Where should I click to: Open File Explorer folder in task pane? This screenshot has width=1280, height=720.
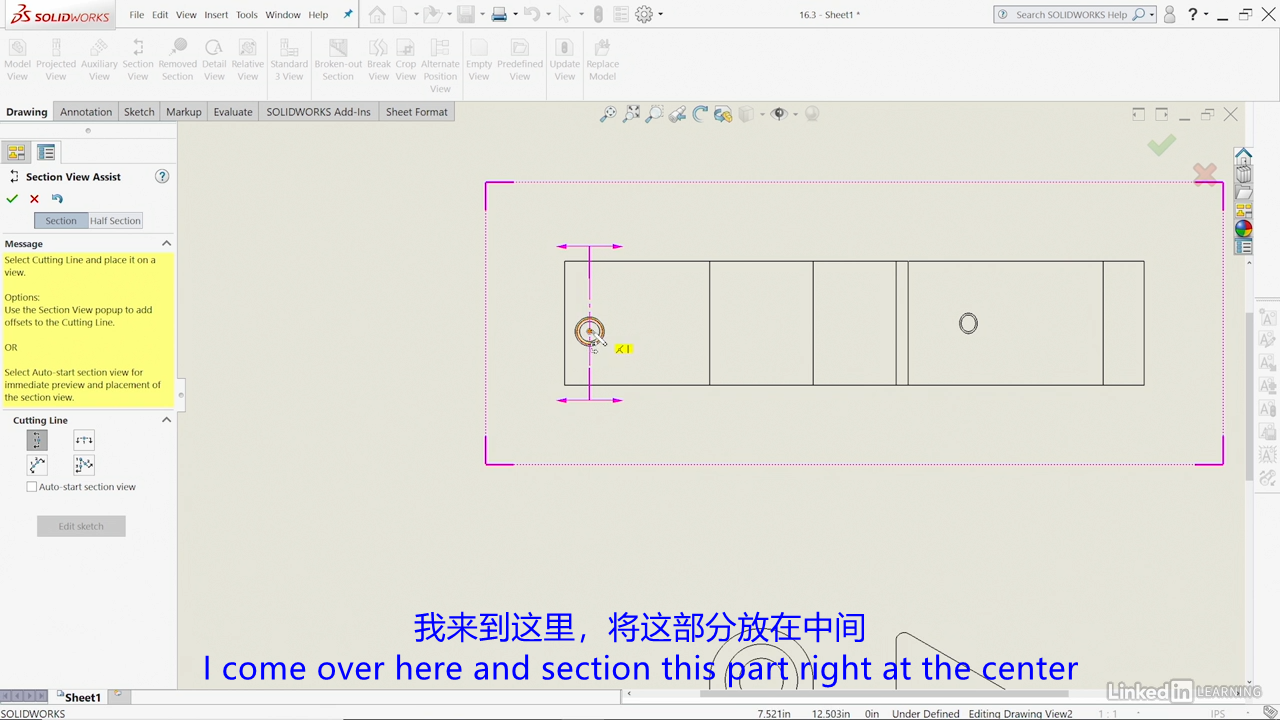[1243, 192]
